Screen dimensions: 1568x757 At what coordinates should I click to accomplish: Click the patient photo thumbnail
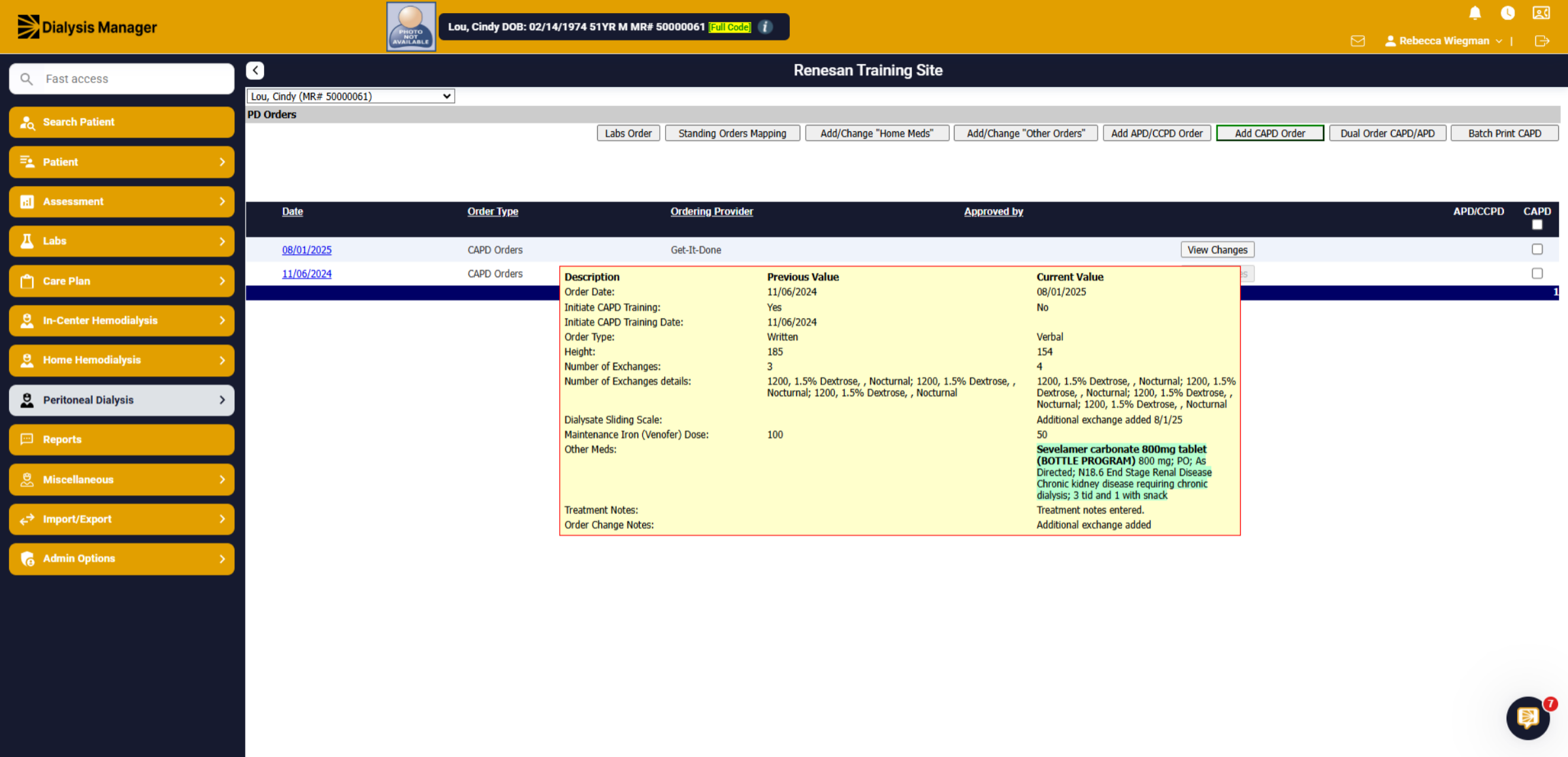point(411,27)
